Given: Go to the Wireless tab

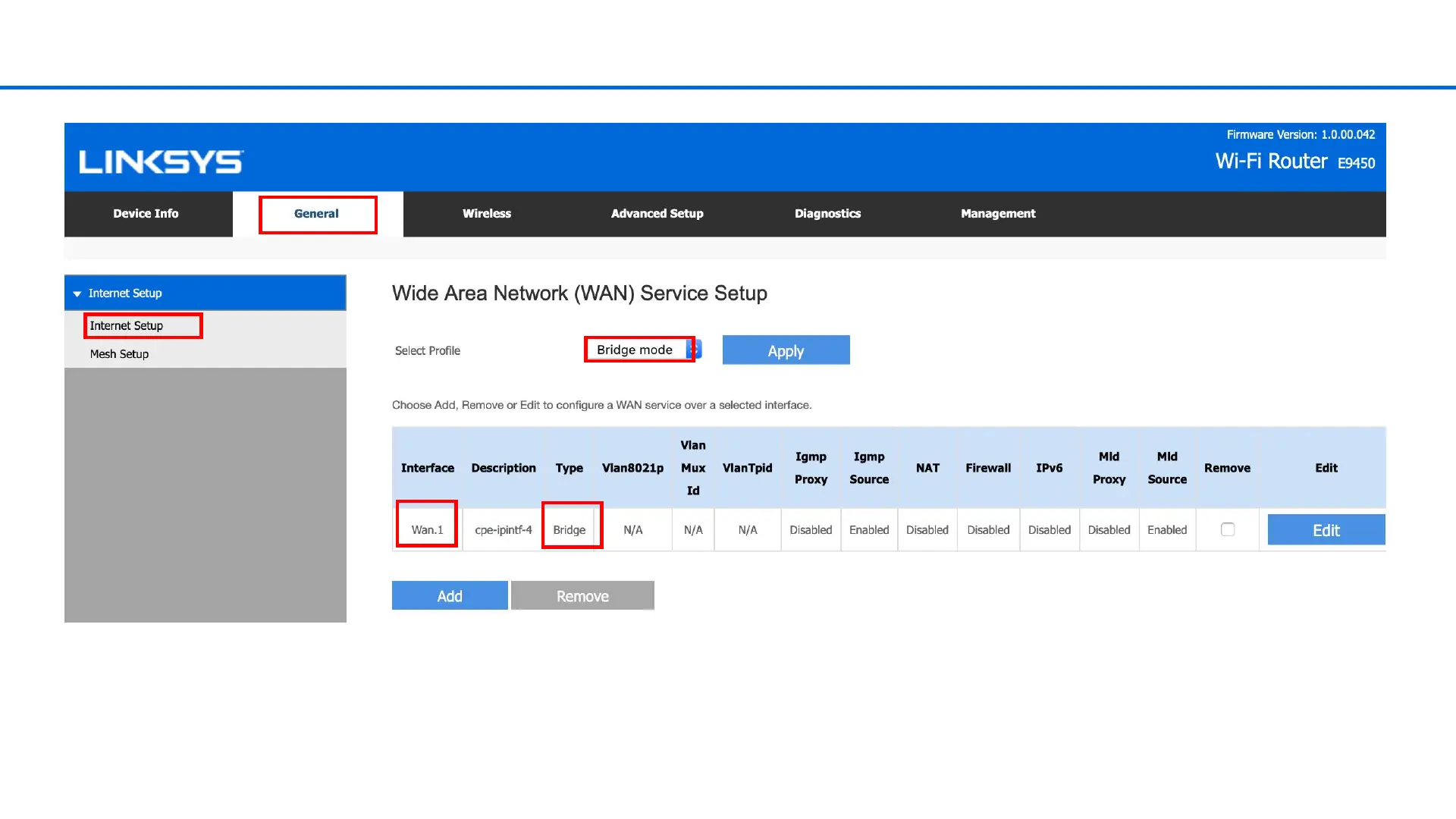Looking at the screenshot, I should coord(487,214).
